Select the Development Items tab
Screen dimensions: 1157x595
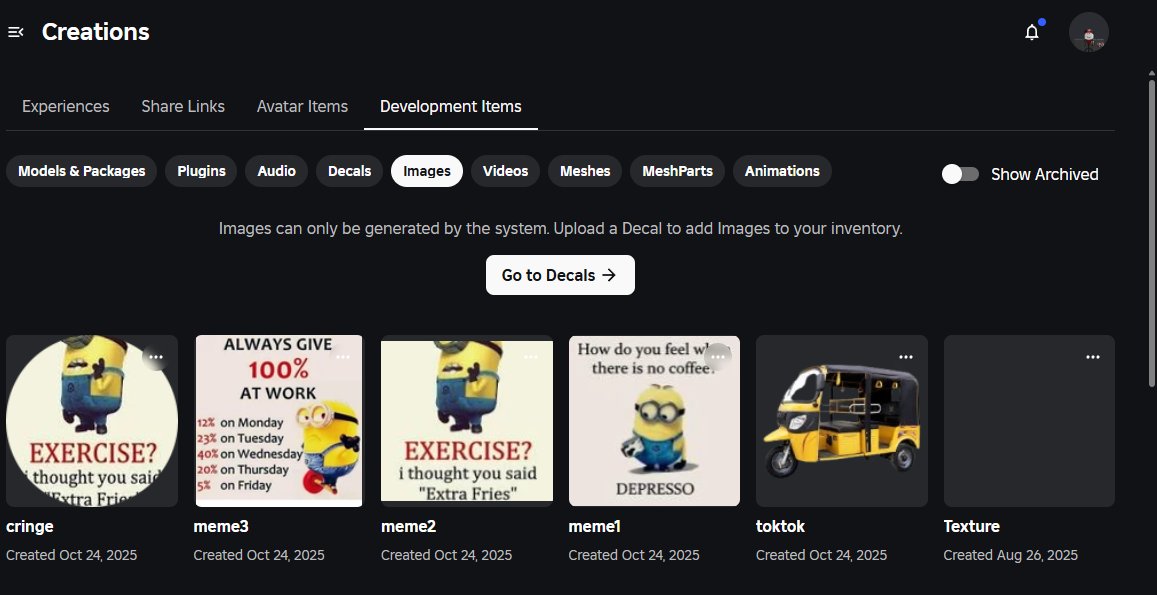tap(451, 106)
